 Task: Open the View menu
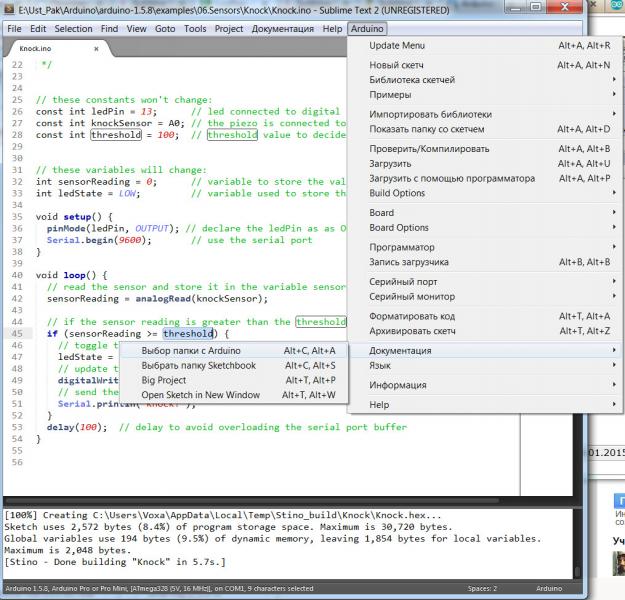[136, 29]
